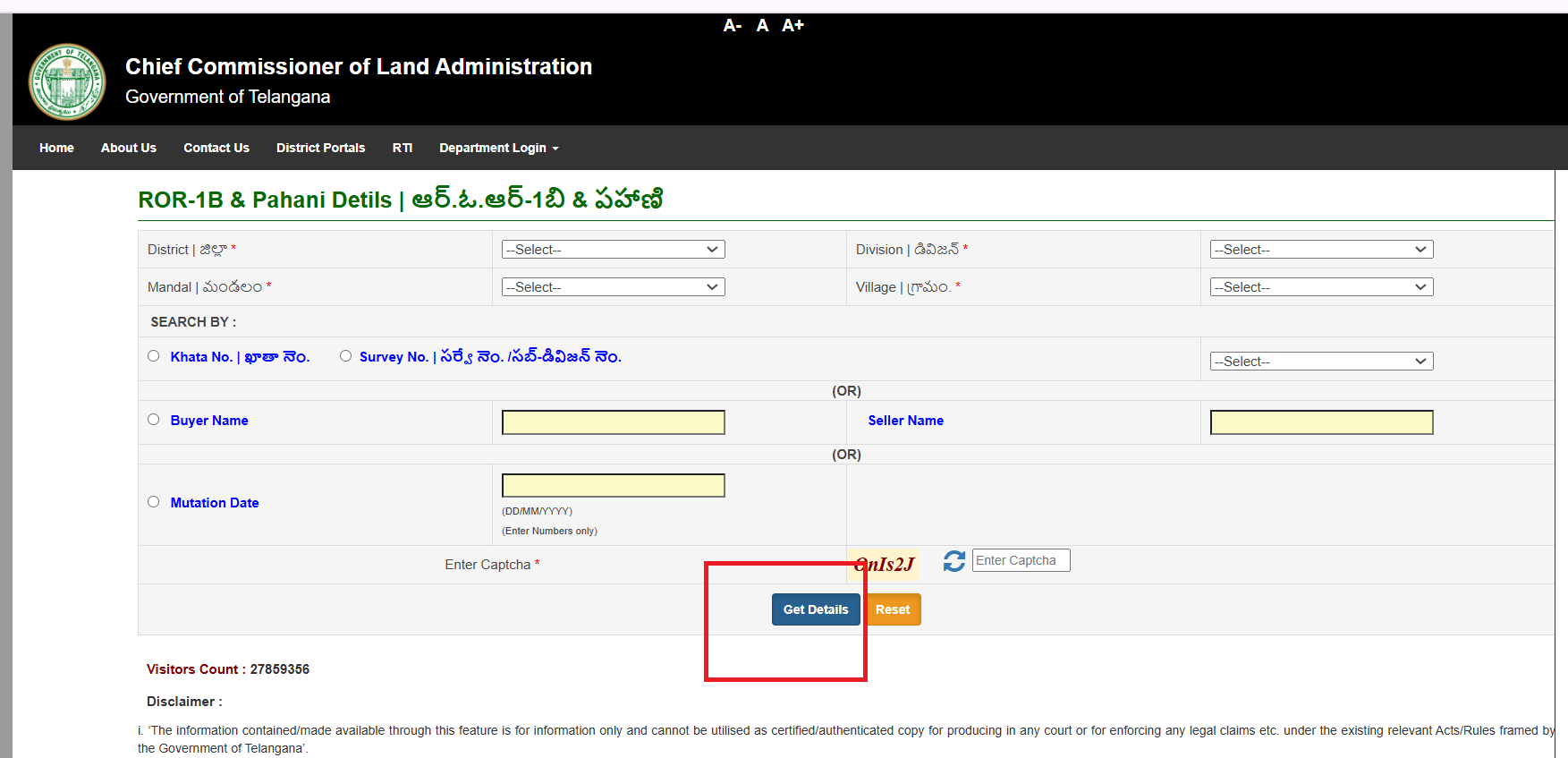
Task: Expand the Division select list
Action: (1321, 250)
